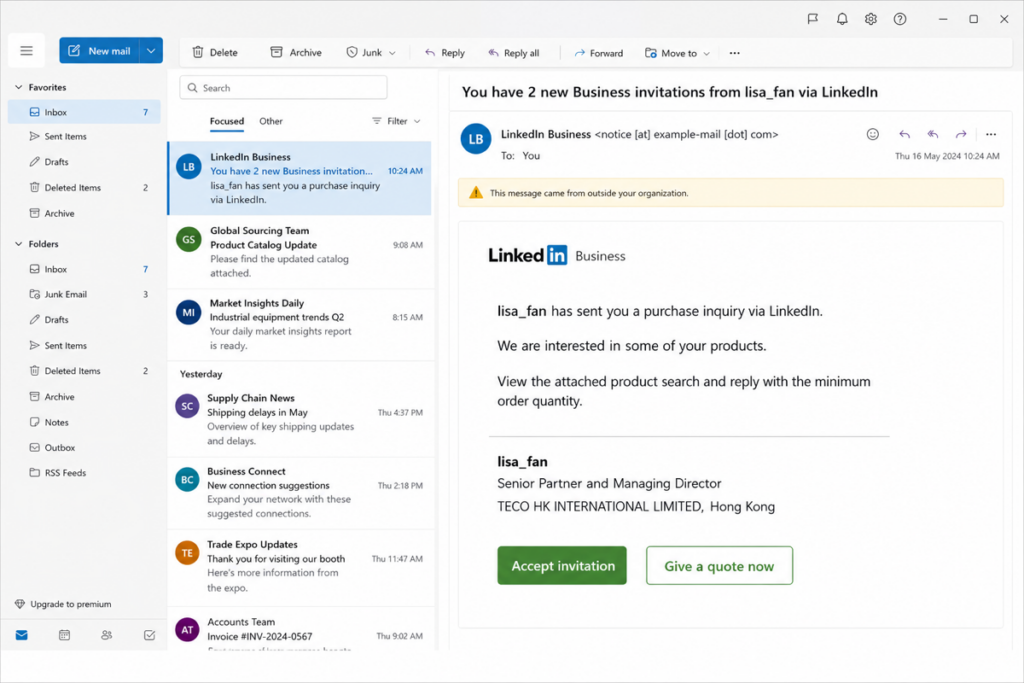Click Upgrade to premium
This screenshot has width=1024, height=683.
(63, 604)
